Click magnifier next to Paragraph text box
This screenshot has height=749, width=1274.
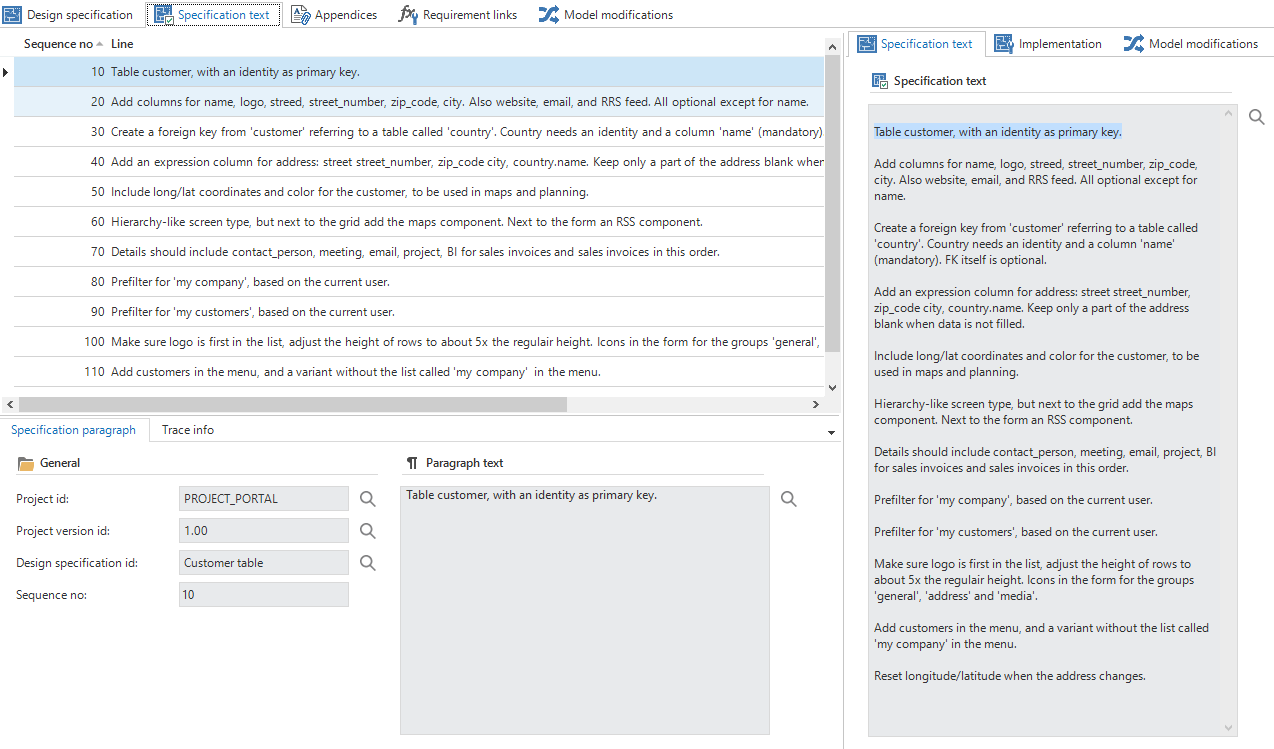(x=789, y=499)
